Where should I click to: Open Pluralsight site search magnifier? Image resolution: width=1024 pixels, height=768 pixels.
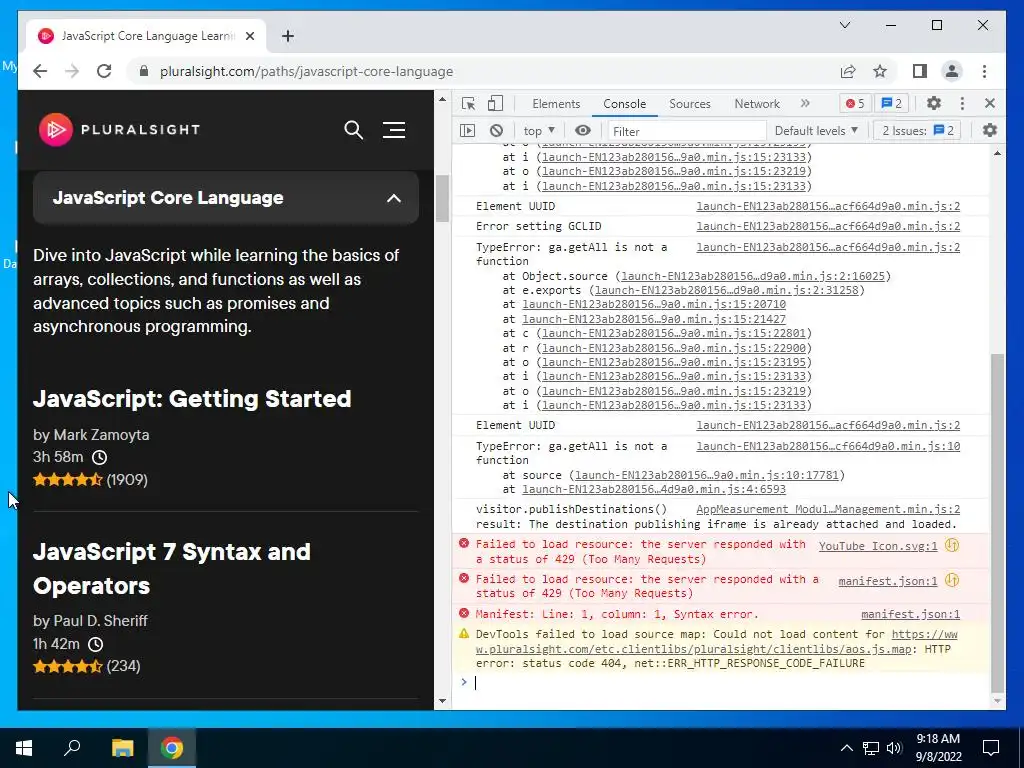pyautogui.click(x=353, y=130)
